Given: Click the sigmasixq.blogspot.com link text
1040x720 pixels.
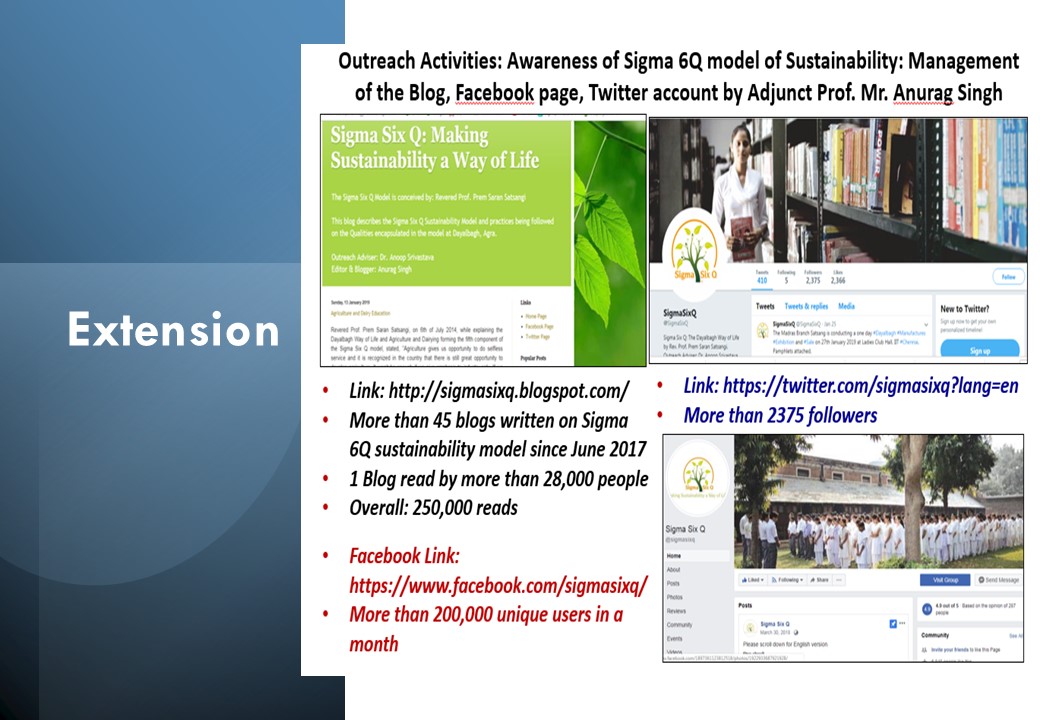Looking at the screenshot, I should 509,390.
